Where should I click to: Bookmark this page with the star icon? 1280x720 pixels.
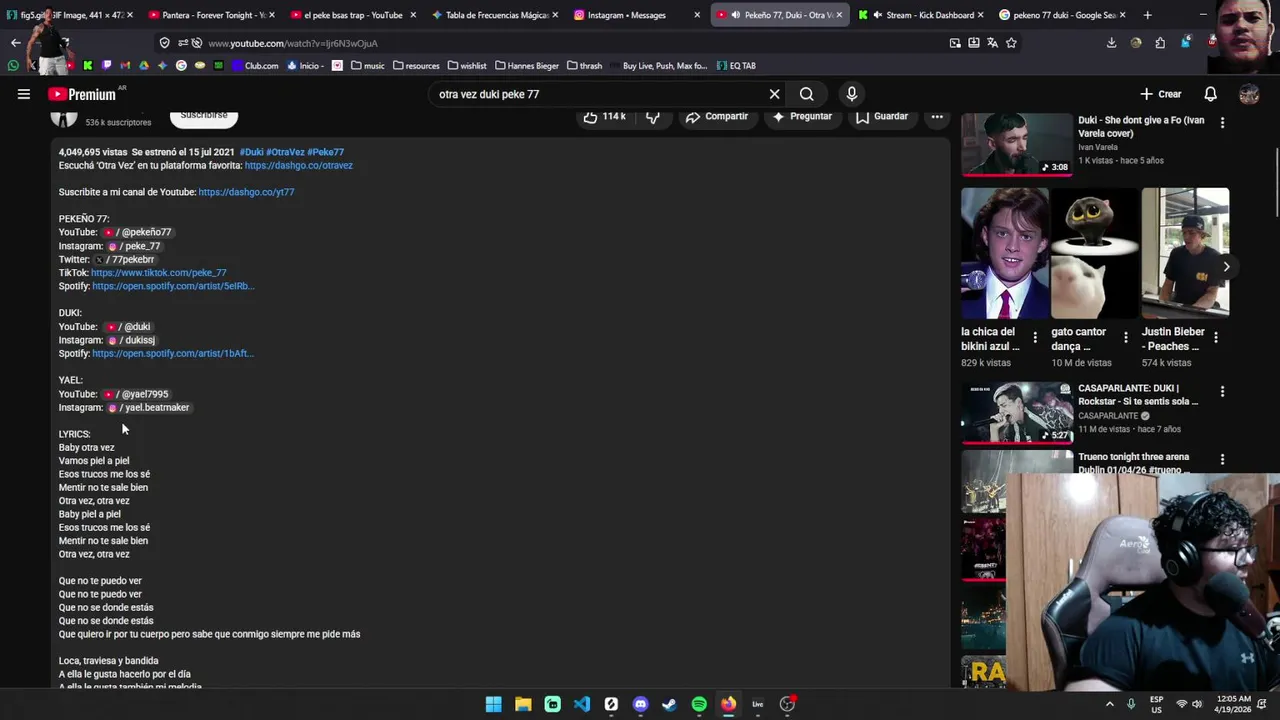coord(1011,43)
